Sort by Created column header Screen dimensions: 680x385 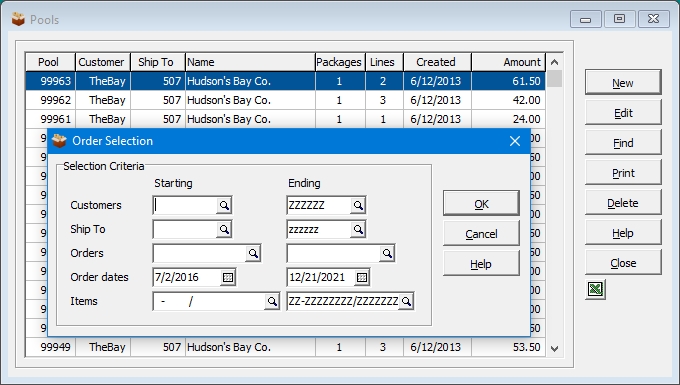437,62
